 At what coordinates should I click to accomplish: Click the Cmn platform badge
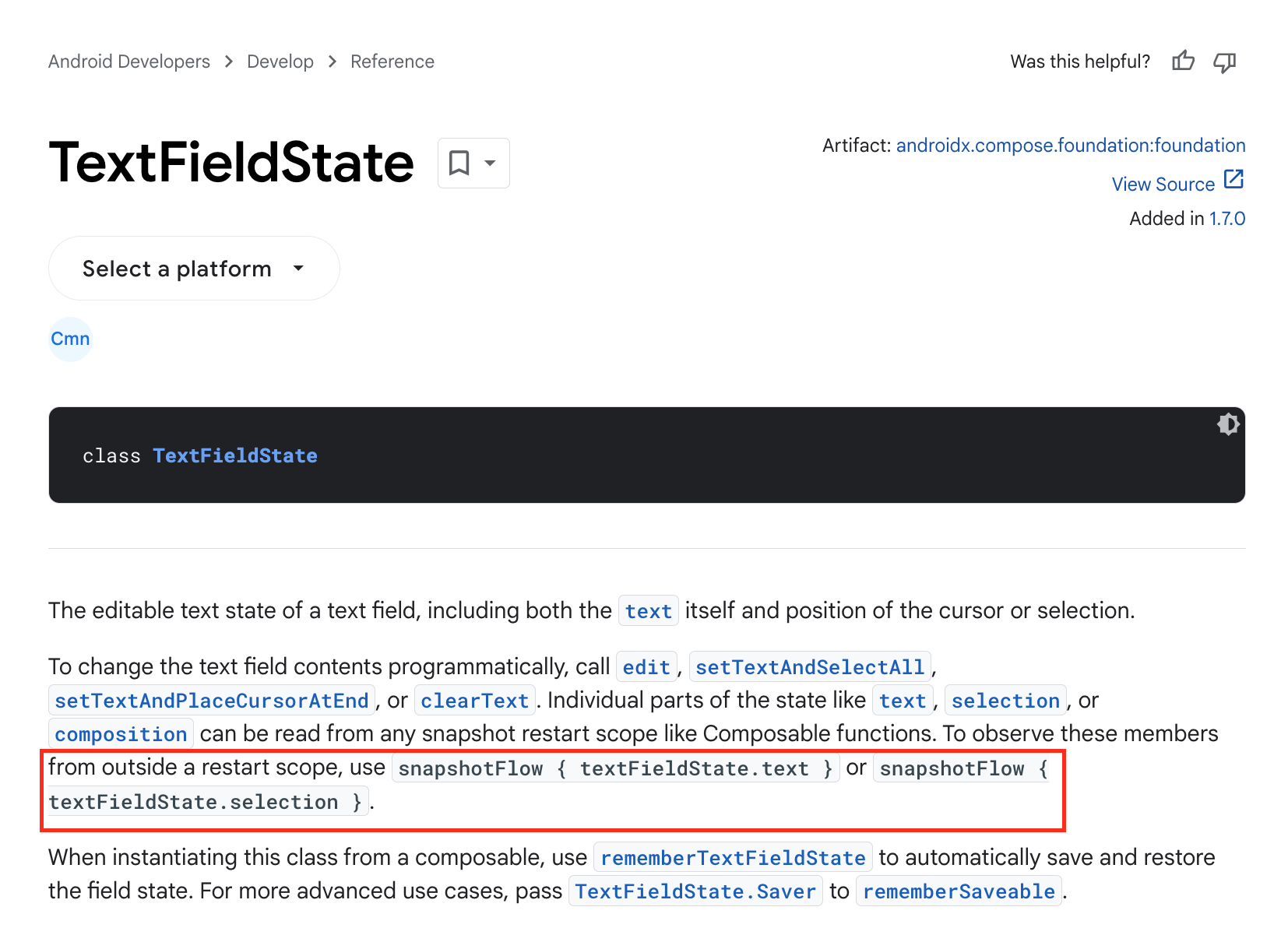click(x=70, y=339)
